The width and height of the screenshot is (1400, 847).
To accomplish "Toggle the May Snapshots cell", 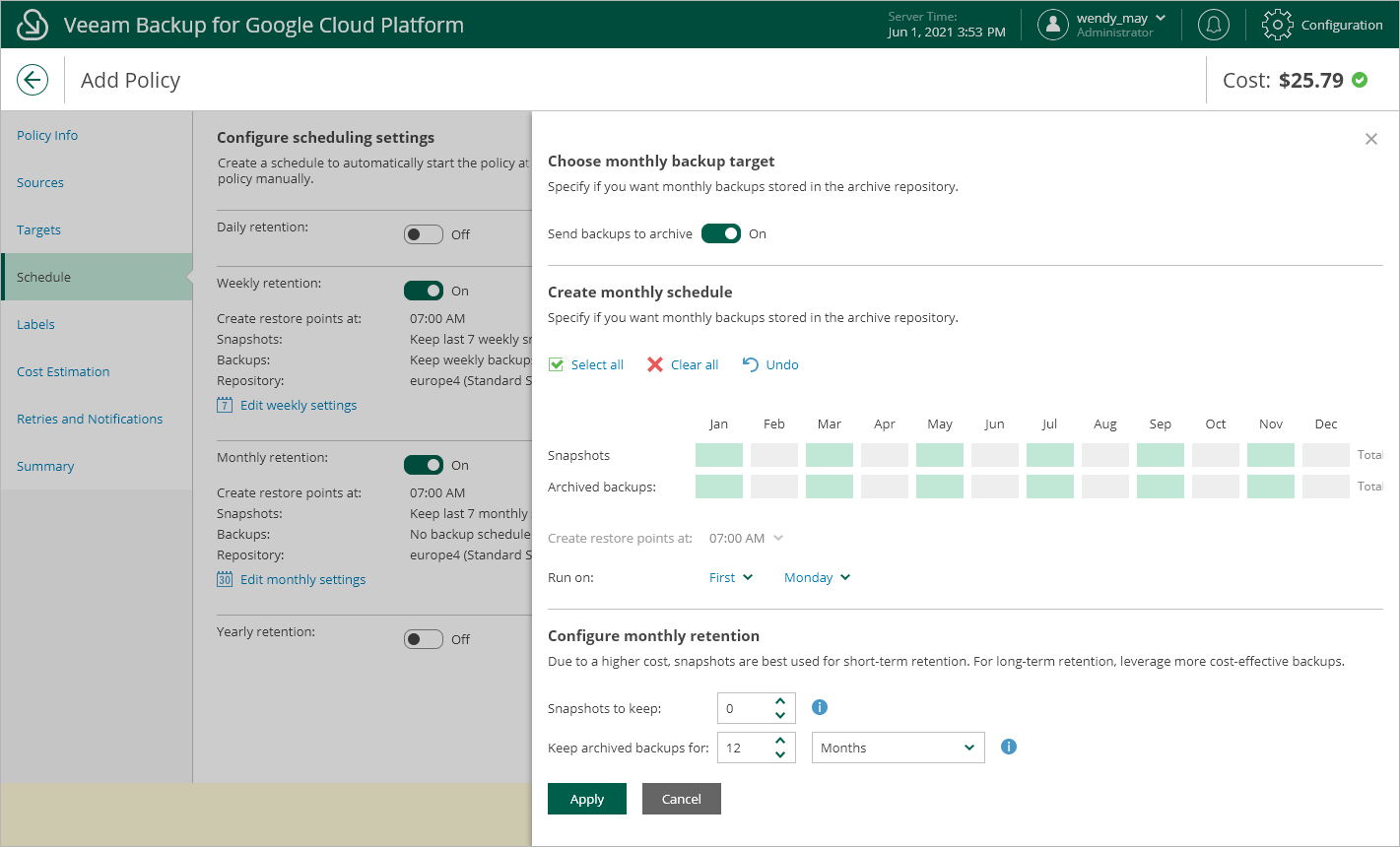I will (x=940, y=455).
